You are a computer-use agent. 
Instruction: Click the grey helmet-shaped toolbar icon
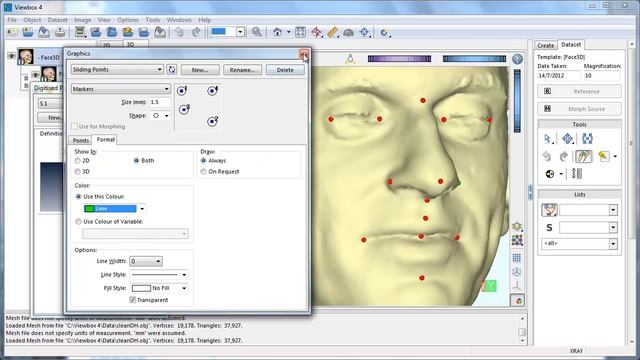348,32
